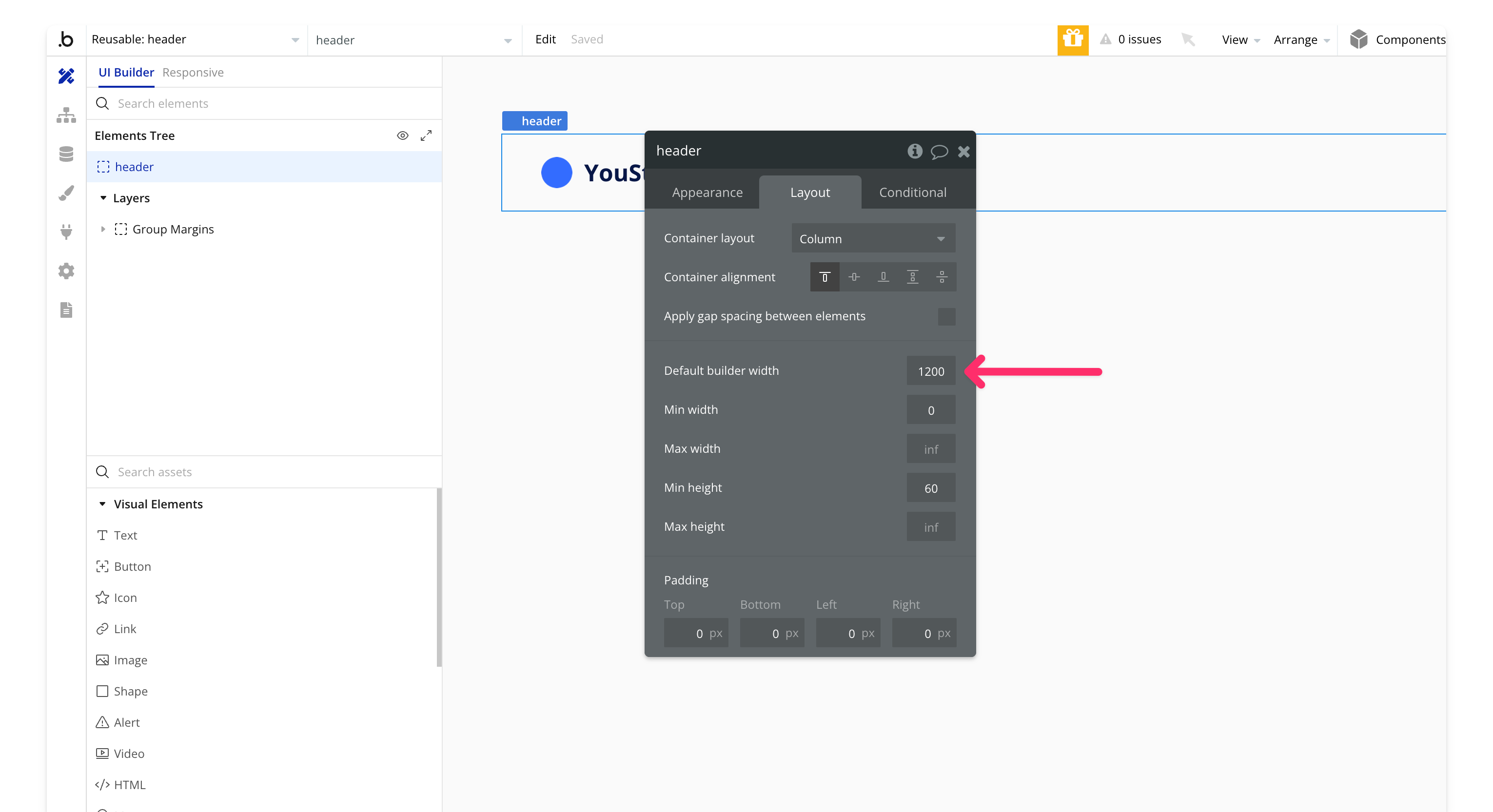Image resolution: width=1493 pixels, height=812 pixels.
Task: Click the yellow gift icon
Action: [1072, 39]
